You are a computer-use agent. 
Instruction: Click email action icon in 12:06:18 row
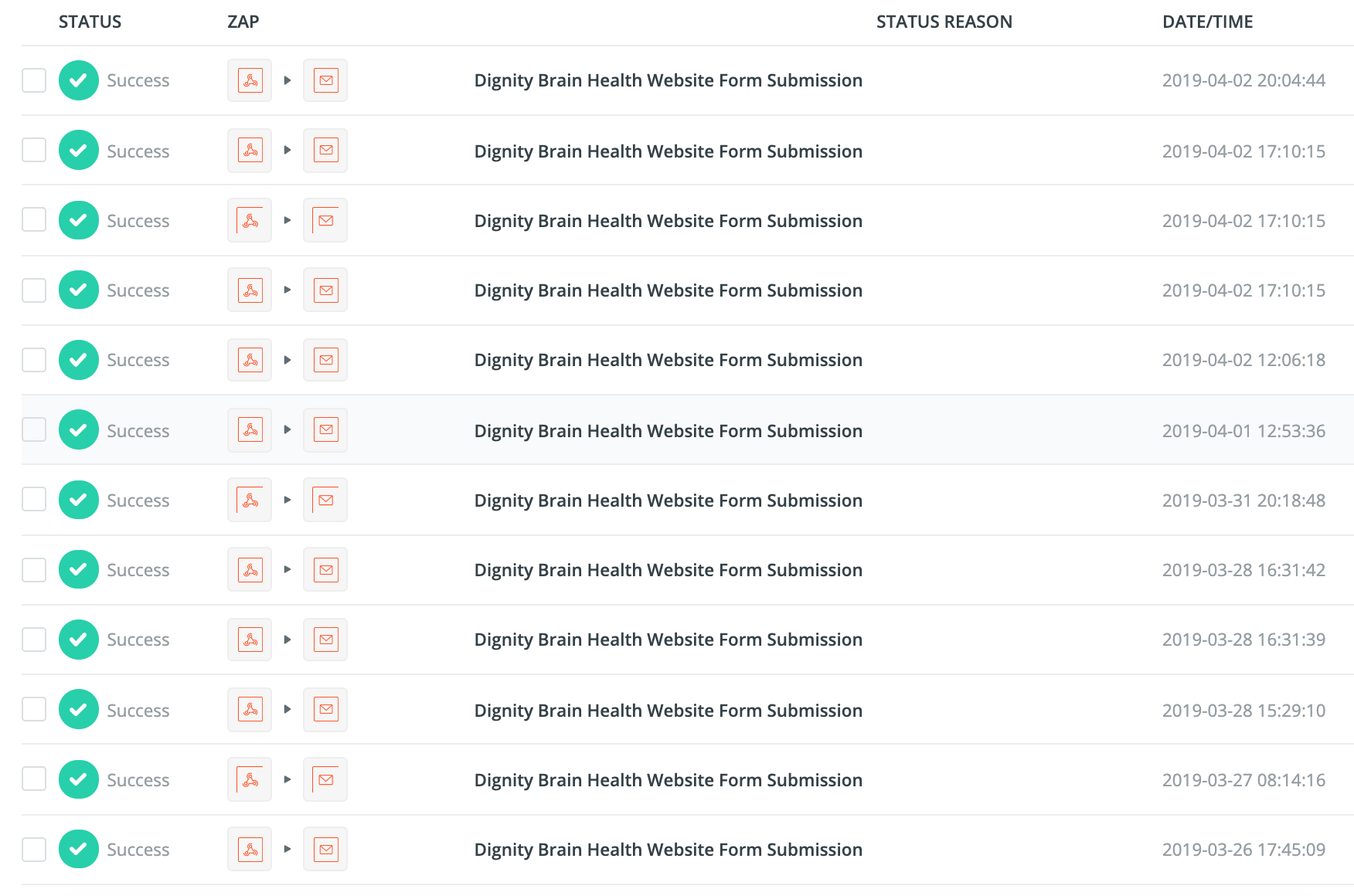(325, 360)
